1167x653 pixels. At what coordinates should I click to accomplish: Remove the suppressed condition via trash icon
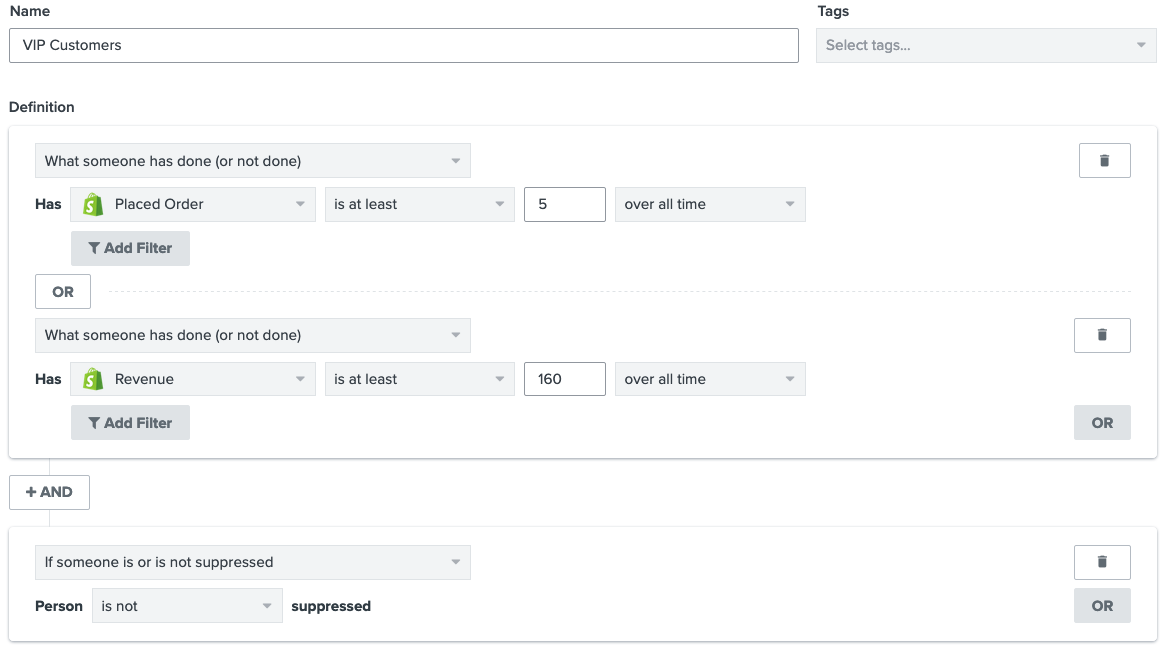(1102, 562)
